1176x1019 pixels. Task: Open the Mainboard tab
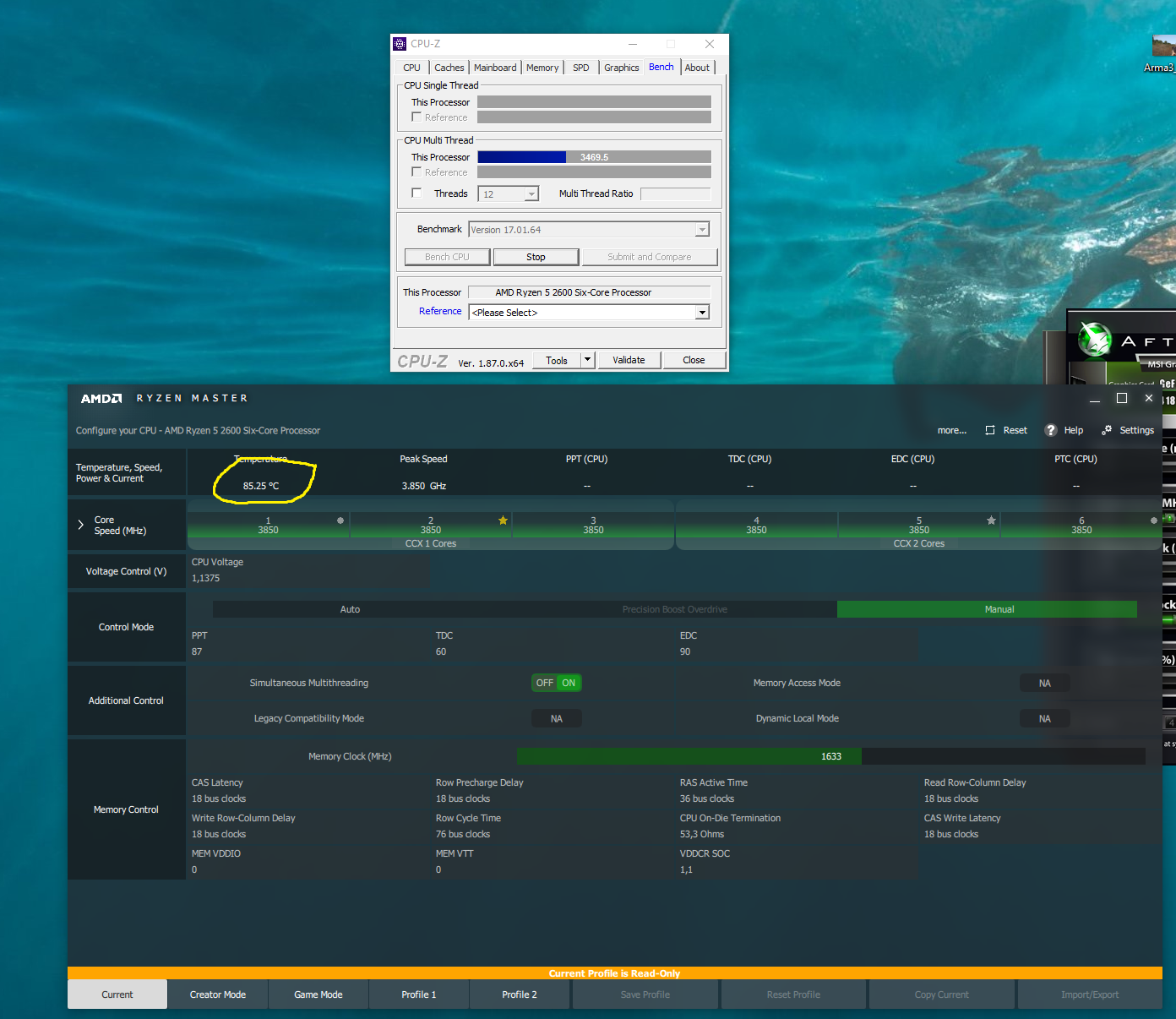495,68
